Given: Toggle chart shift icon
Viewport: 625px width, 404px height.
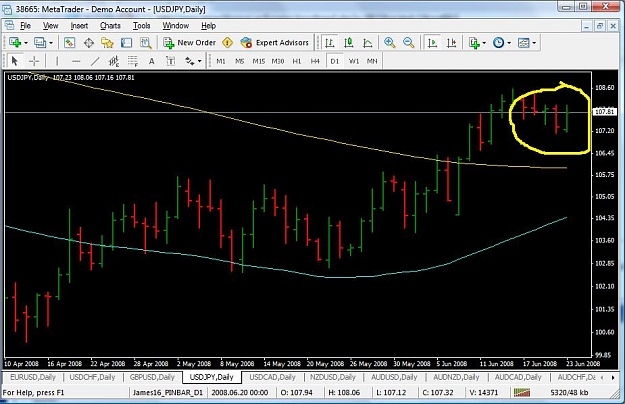Looking at the screenshot, I should 451,43.
